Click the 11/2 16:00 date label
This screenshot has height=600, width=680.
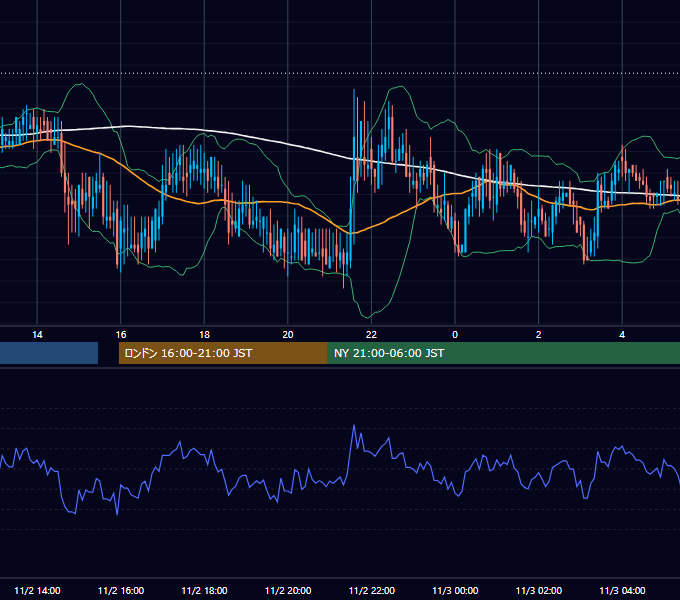click(121, 590)
